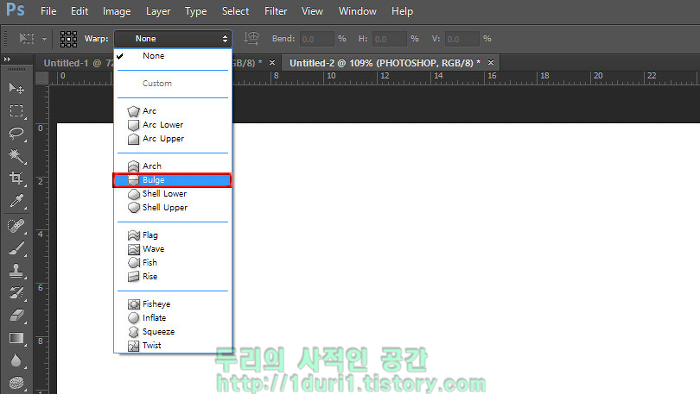Open the File menu
This screenshot has width=700, height=394.
48,11
